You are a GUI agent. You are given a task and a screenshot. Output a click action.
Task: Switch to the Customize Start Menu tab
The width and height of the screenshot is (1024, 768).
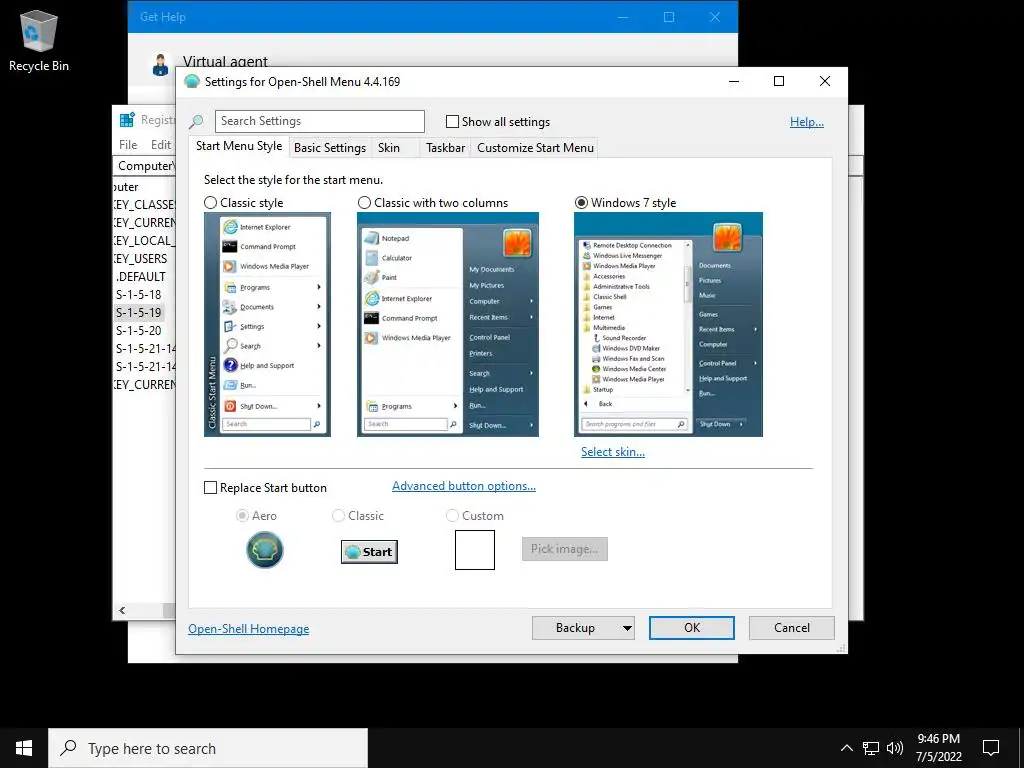pyautogui.click(x=536, y=148)
